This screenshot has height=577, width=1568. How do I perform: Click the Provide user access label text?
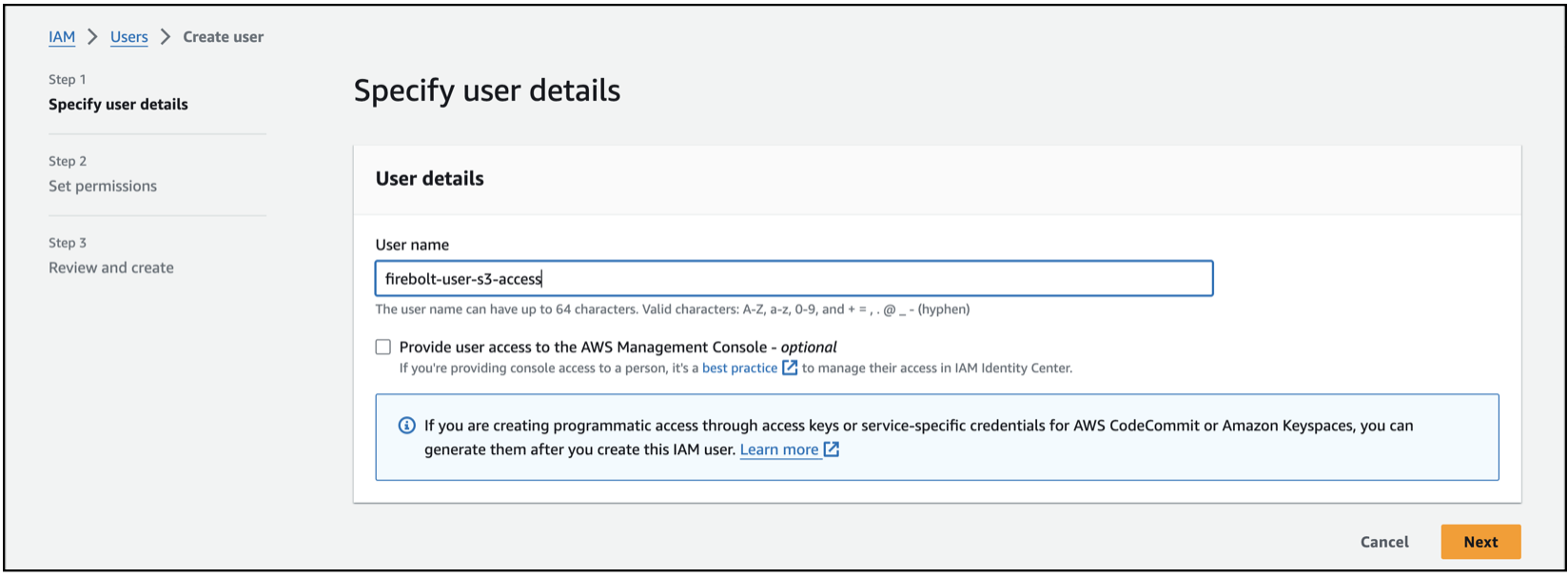click(x=618, y=348)
